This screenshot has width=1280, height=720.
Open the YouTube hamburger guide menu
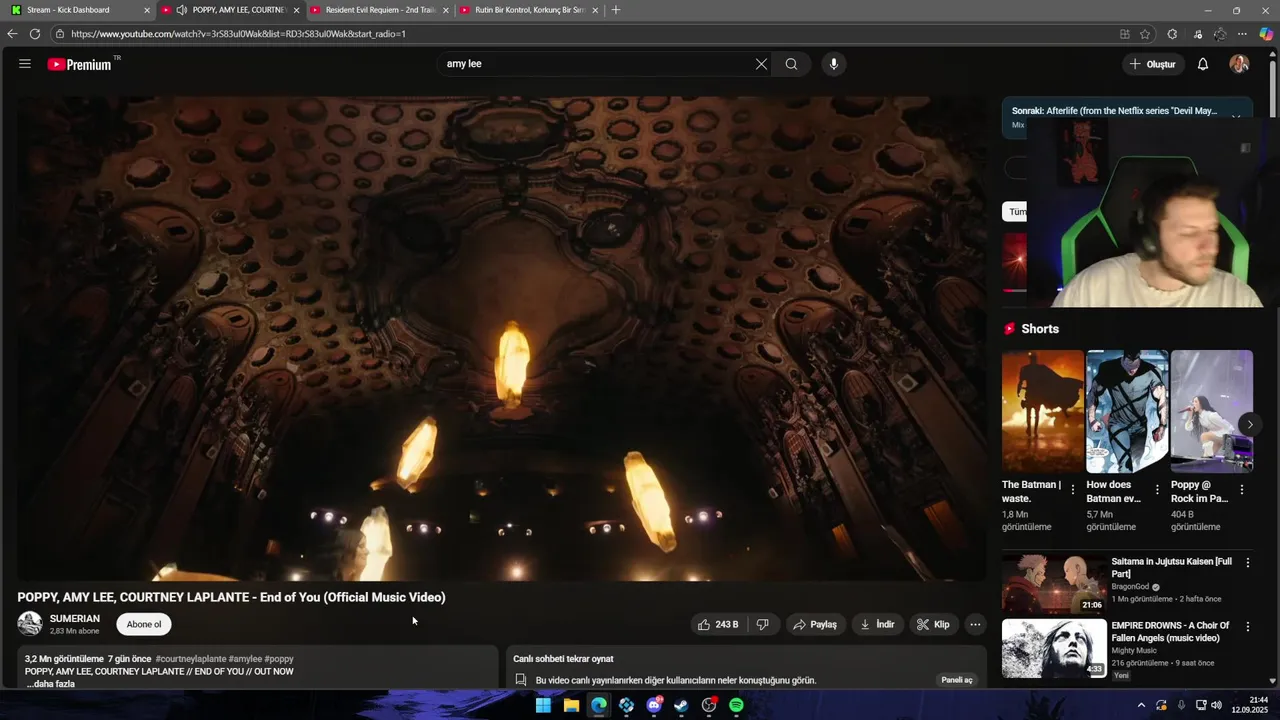tap(25, 64)
